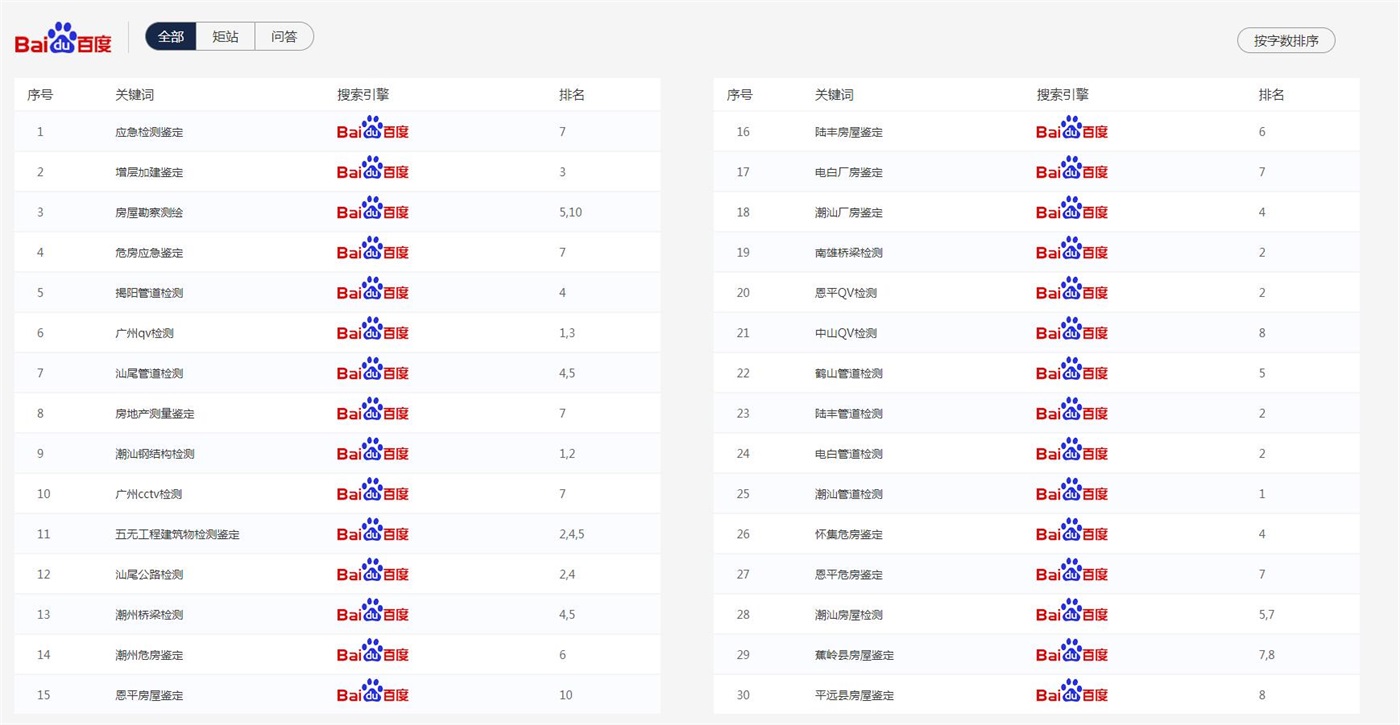Click the Baidu icon beside 平远县房屋鉴定
Screen dimensions: 1400x725
[1072, 694]
